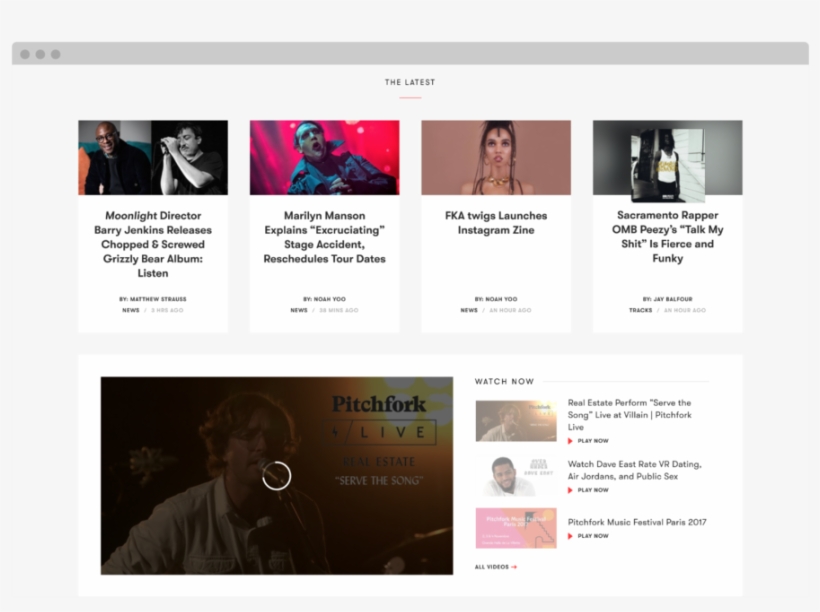
Task: Click the Barry Jenkins article thumbnail image
Action: click(x=153, y=157)
